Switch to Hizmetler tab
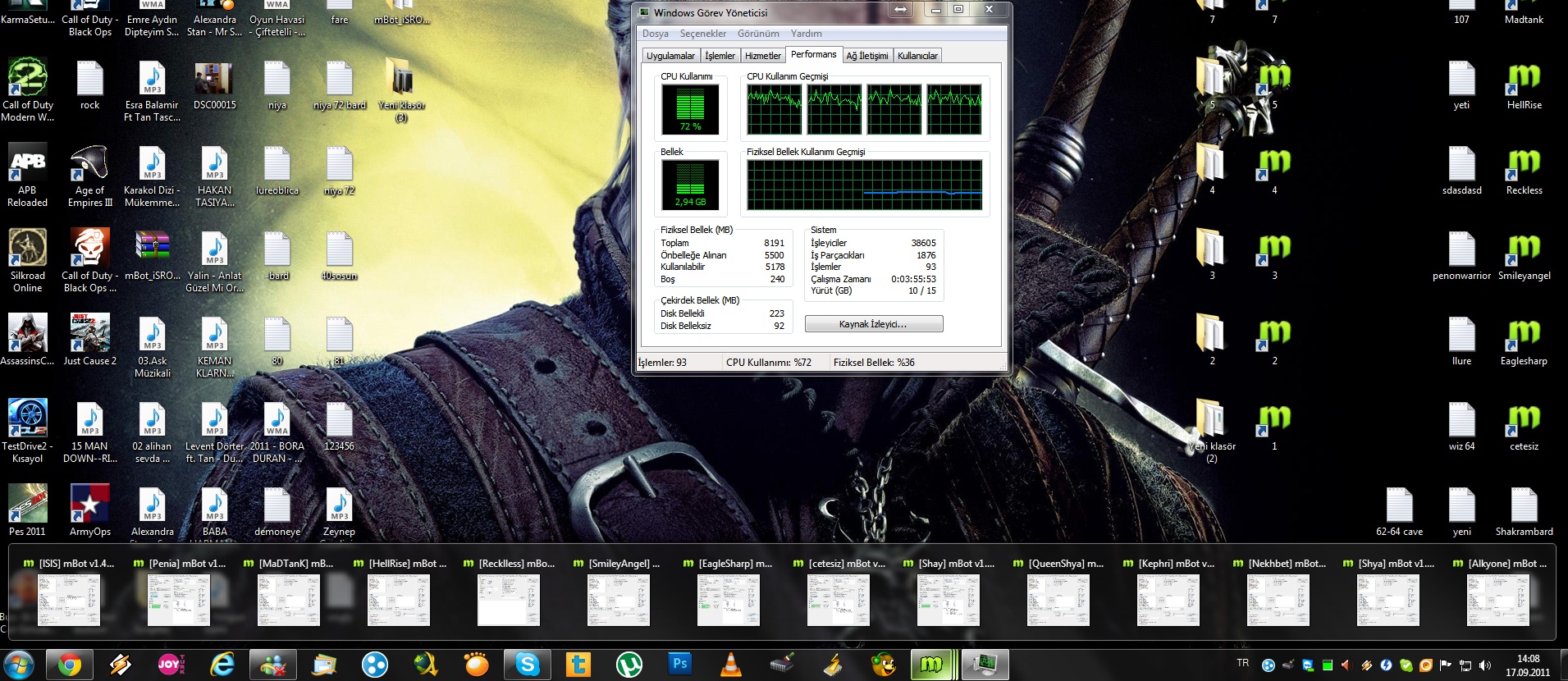The width and height of the screenshot is (1568, 681). click(x=763, y=56)
